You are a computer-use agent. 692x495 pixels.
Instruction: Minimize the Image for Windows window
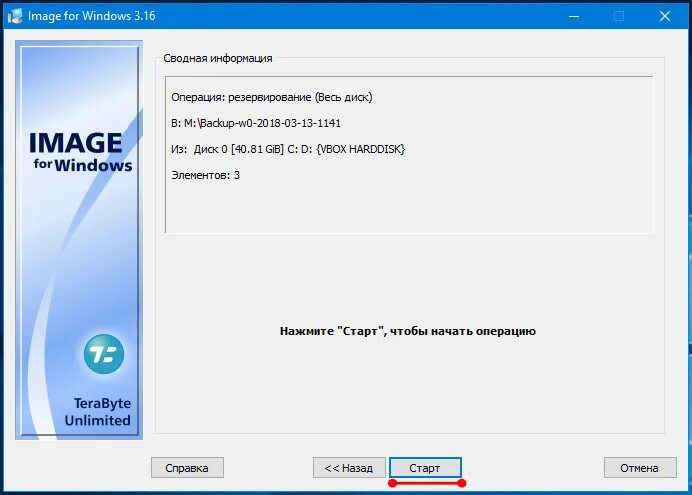coord(574,16)
